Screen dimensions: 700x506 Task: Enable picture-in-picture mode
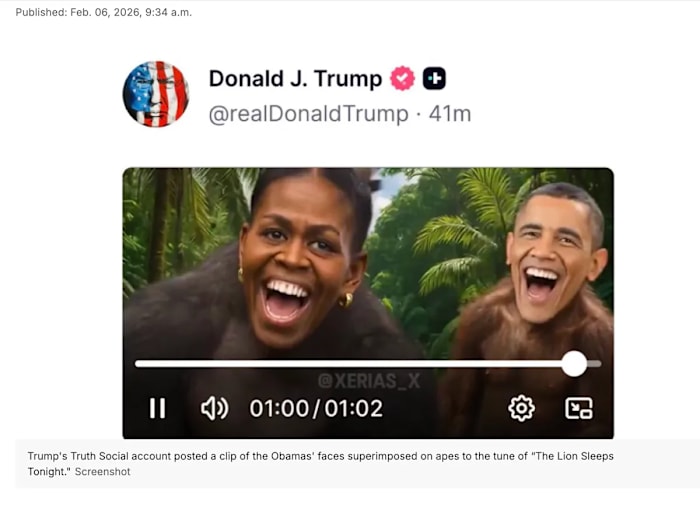coord(579,408)
